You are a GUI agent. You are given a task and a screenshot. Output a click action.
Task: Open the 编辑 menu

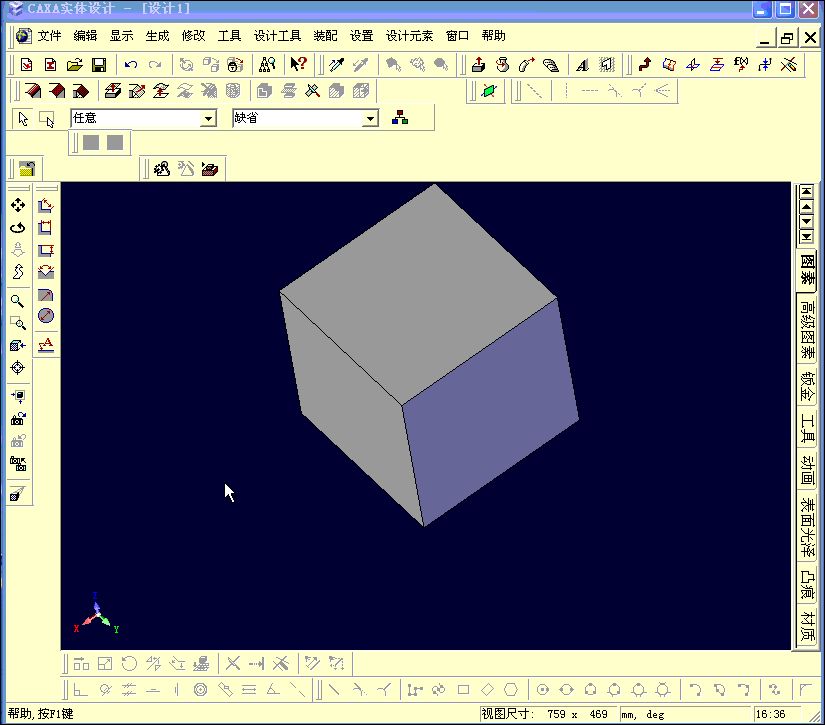pyautogui.click(x=85, y=36)
